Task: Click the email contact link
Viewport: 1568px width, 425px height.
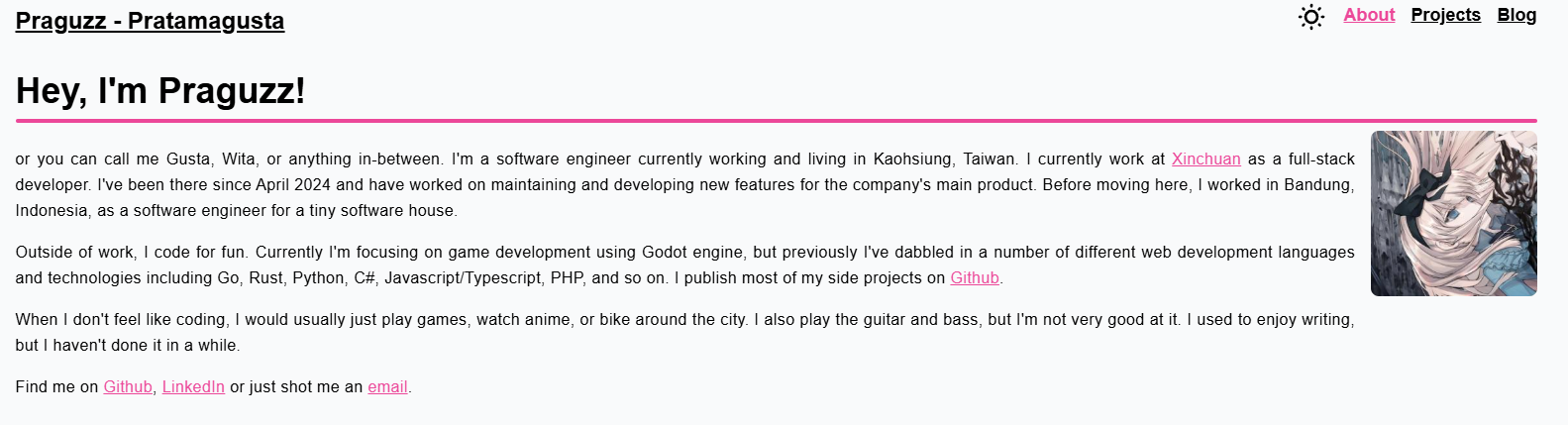Action: (387, 386)
